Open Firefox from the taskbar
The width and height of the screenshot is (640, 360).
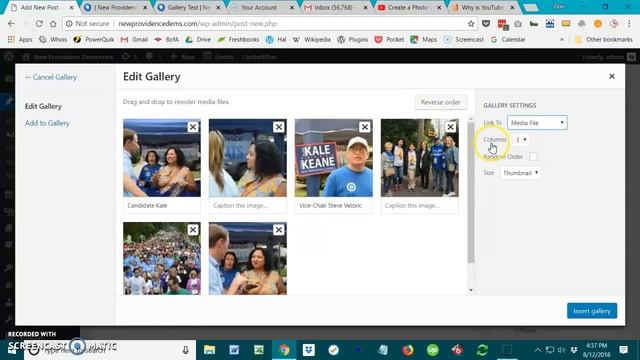[x=407, y=350]
